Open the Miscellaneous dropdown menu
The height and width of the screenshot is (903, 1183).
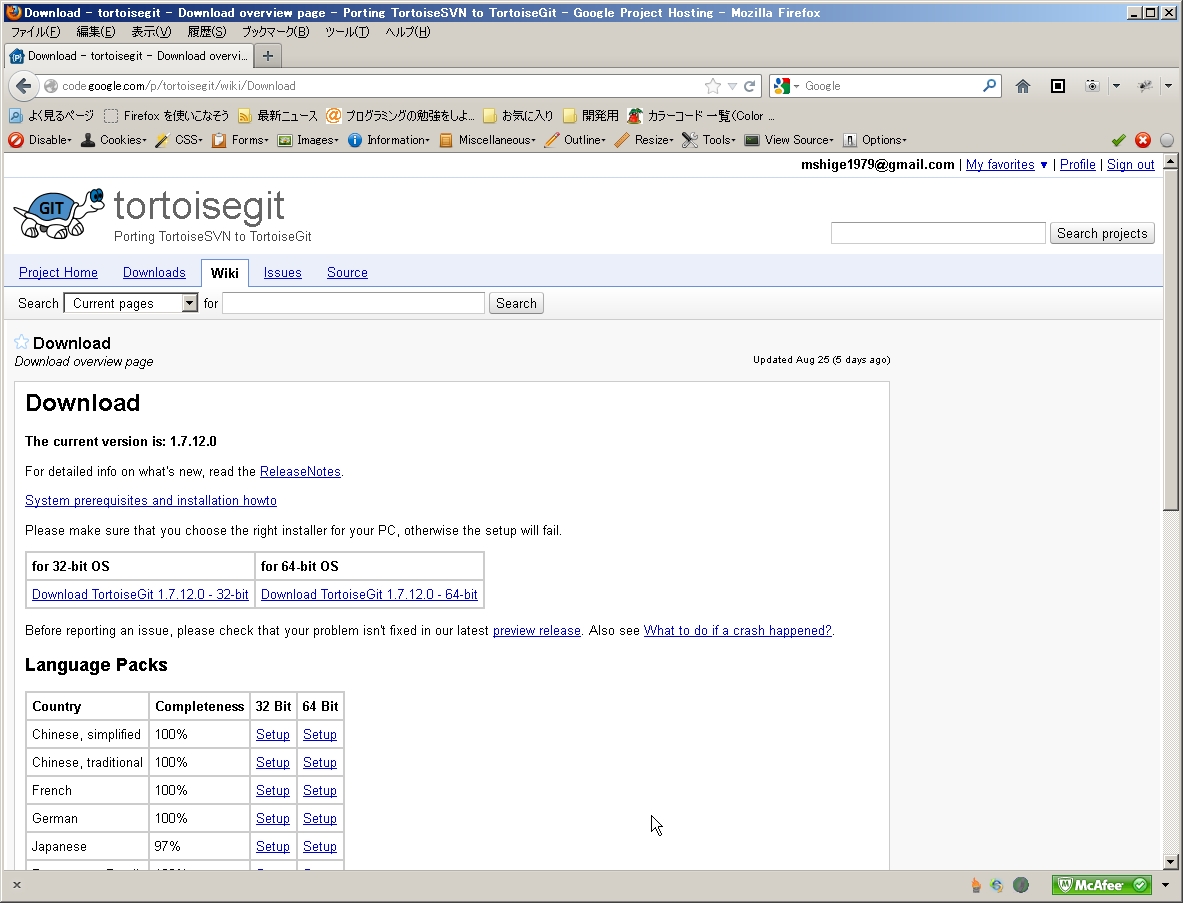[487, 140]
